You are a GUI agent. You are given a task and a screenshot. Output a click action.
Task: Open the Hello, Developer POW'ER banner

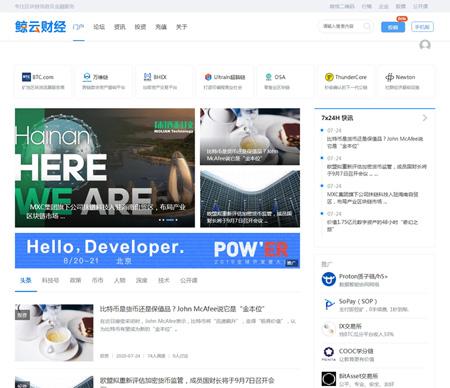coord(157,251)
